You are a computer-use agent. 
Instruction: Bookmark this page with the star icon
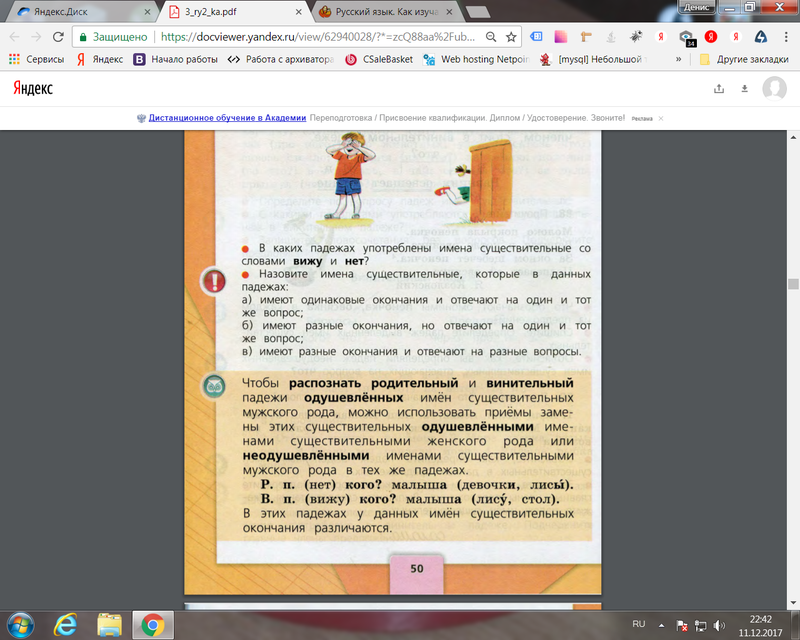pyautogui.click(x=511, y=36)
